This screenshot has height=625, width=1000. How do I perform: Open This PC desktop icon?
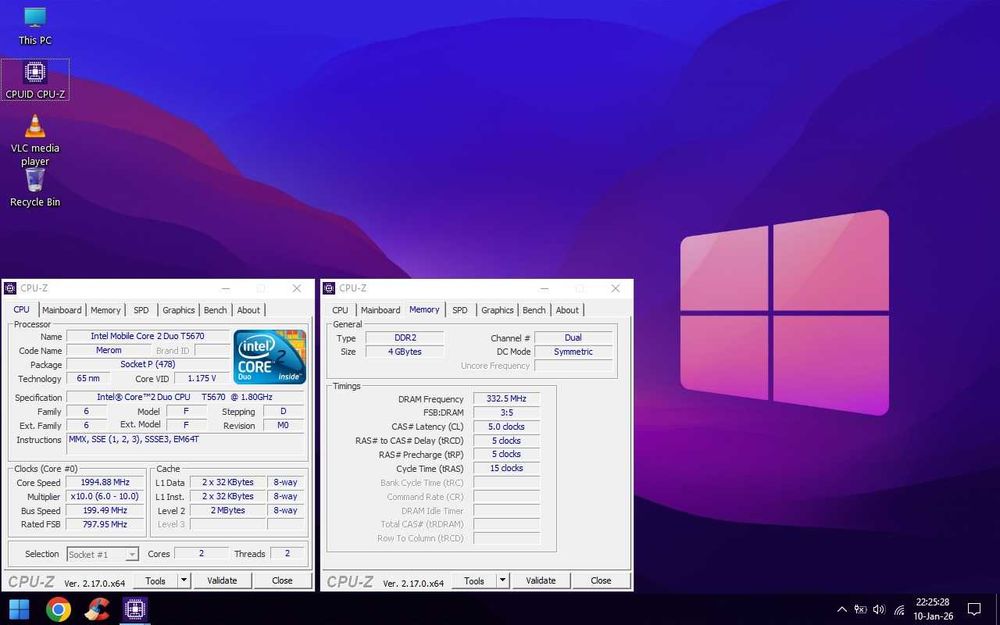(34, 26)
